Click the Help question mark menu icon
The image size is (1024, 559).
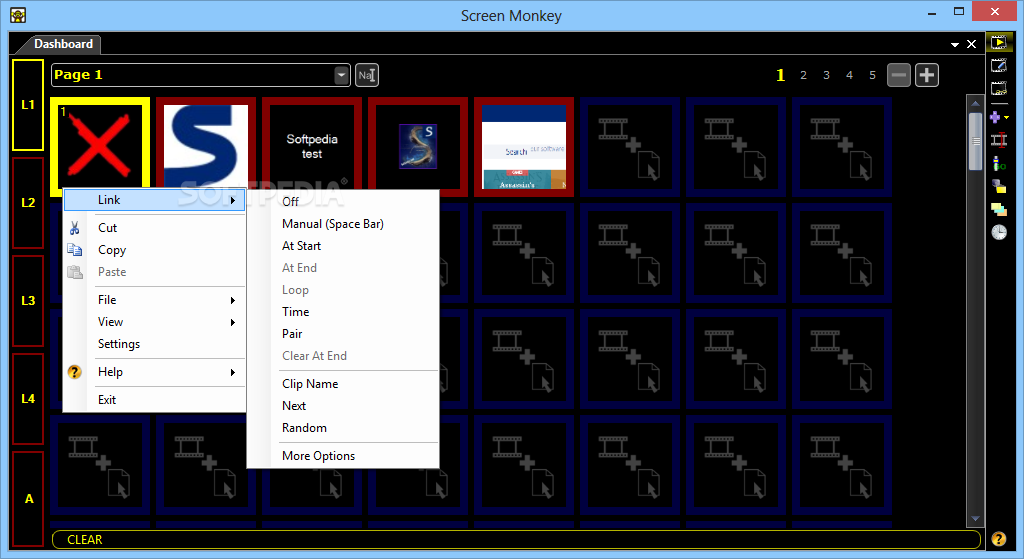74,372
